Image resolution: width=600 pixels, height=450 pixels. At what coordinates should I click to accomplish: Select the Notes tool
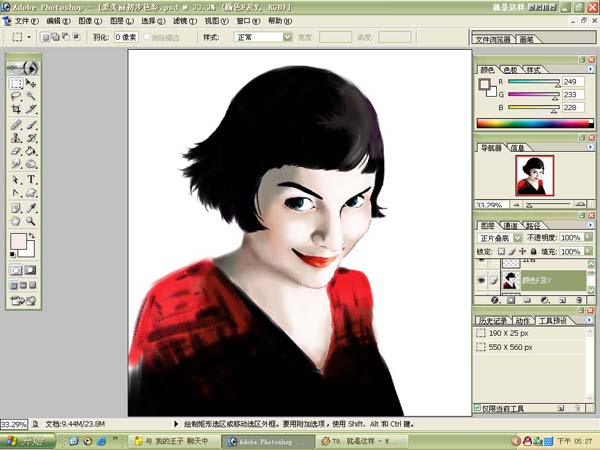click(16, 208)
